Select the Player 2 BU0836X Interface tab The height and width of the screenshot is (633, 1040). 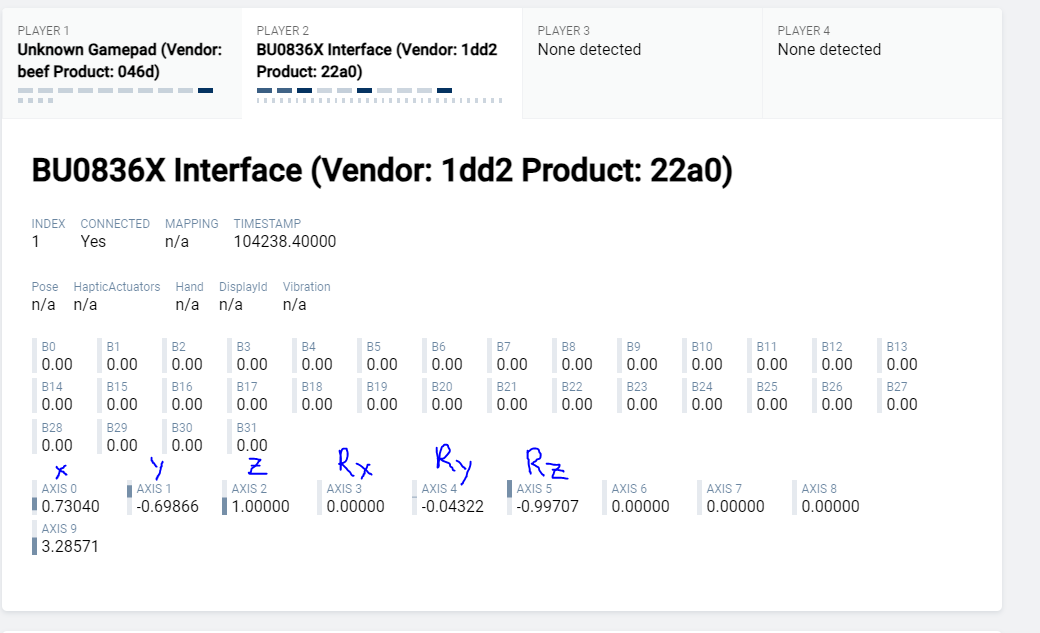380,60
